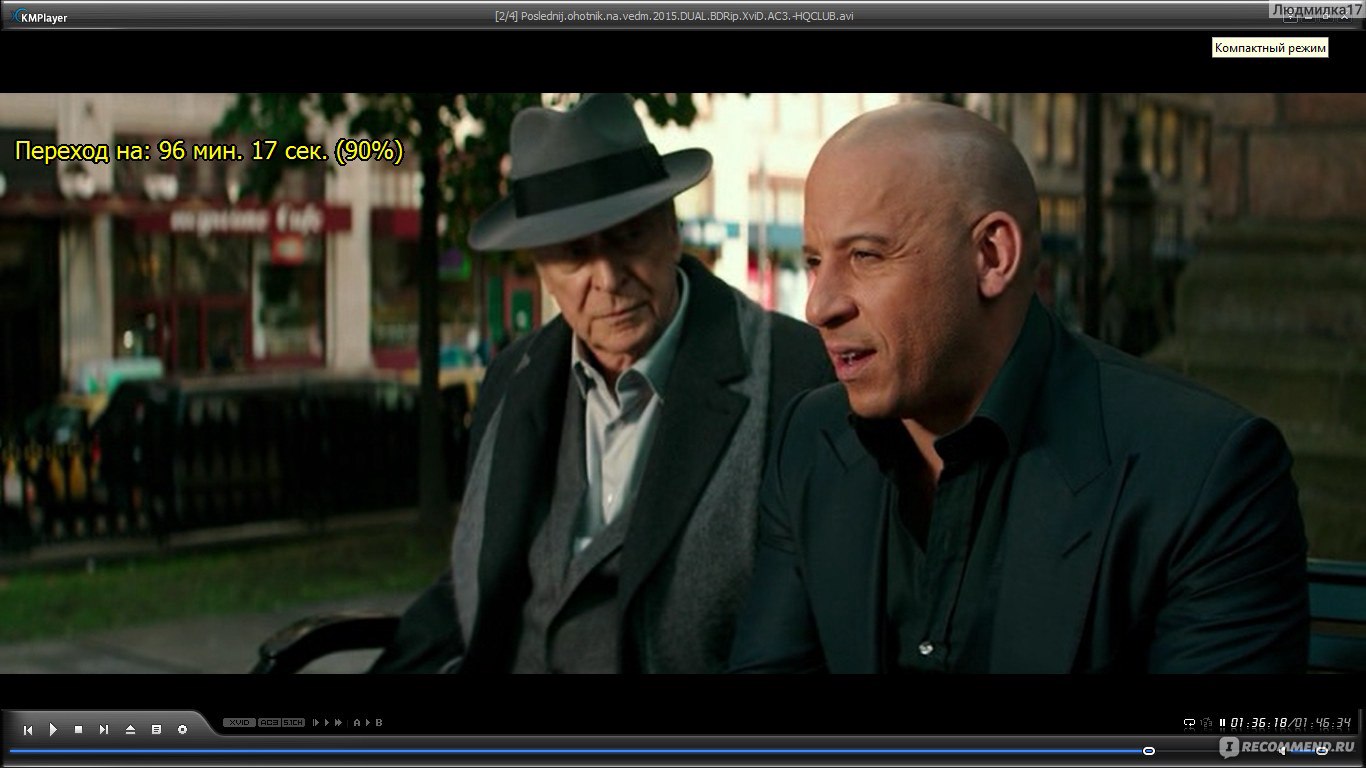Switch to compact mode in the title bar
Screen dimensions: 1366x768
(1290, 17)
